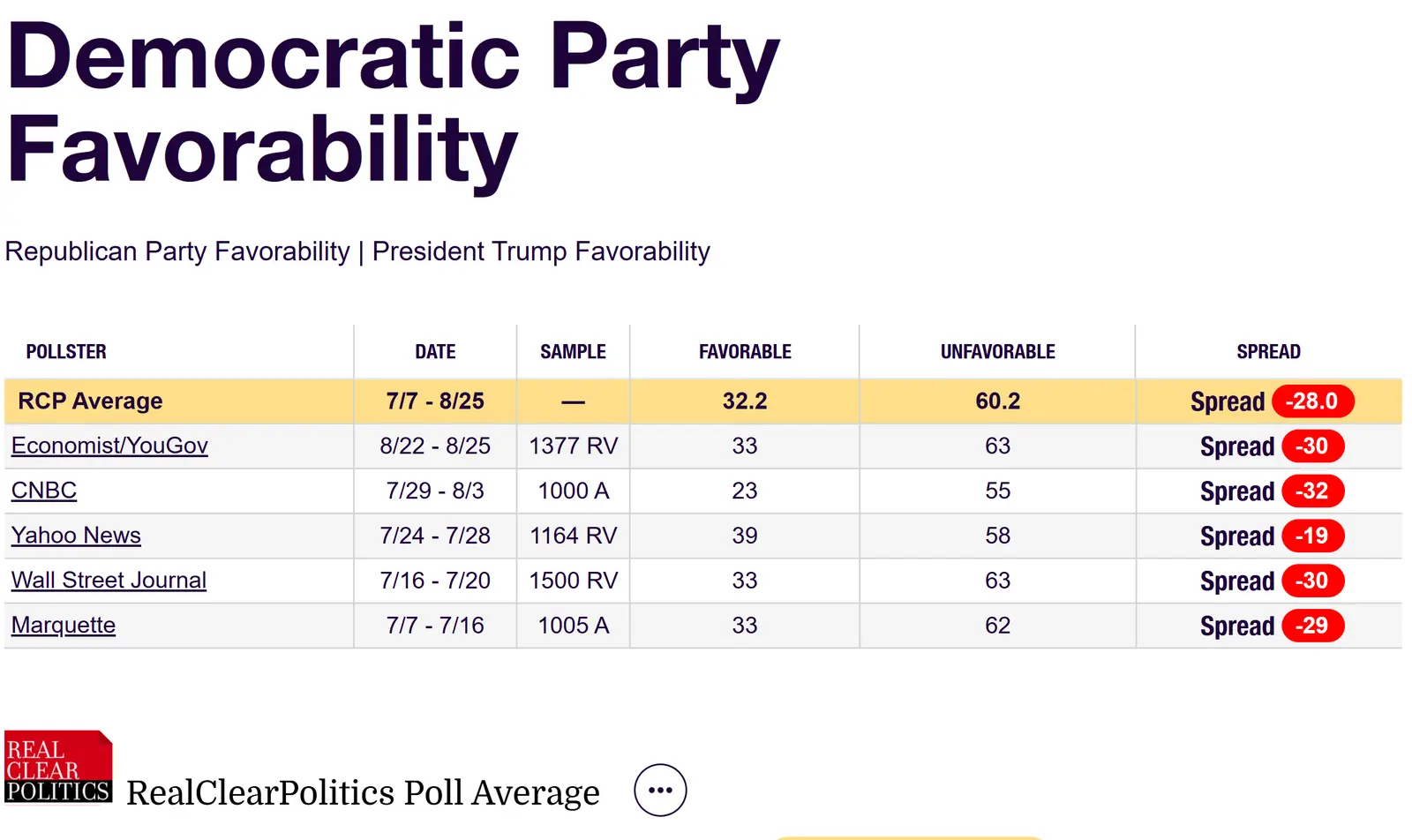This screenshot has width=1412, height=840.
Task: Click the DATE column header
Action: tap(435, 352)
